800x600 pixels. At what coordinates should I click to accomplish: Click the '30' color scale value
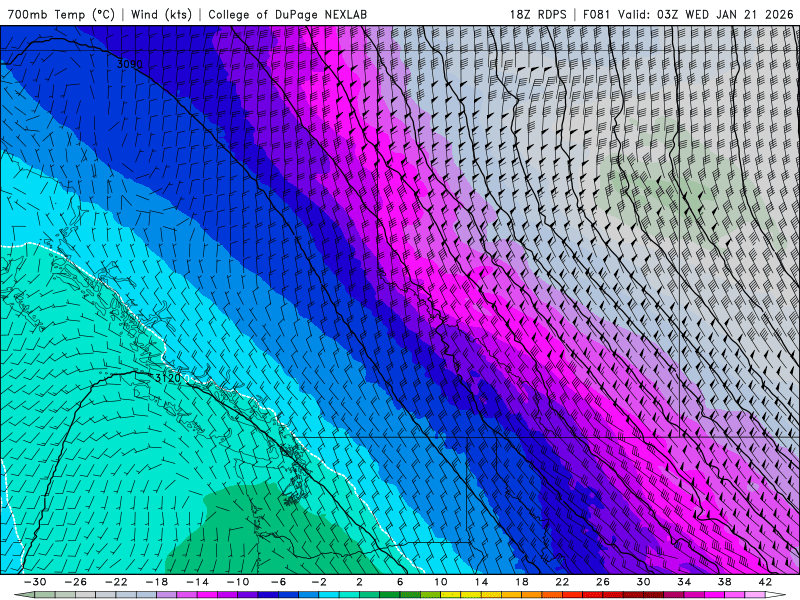(643, 582)
